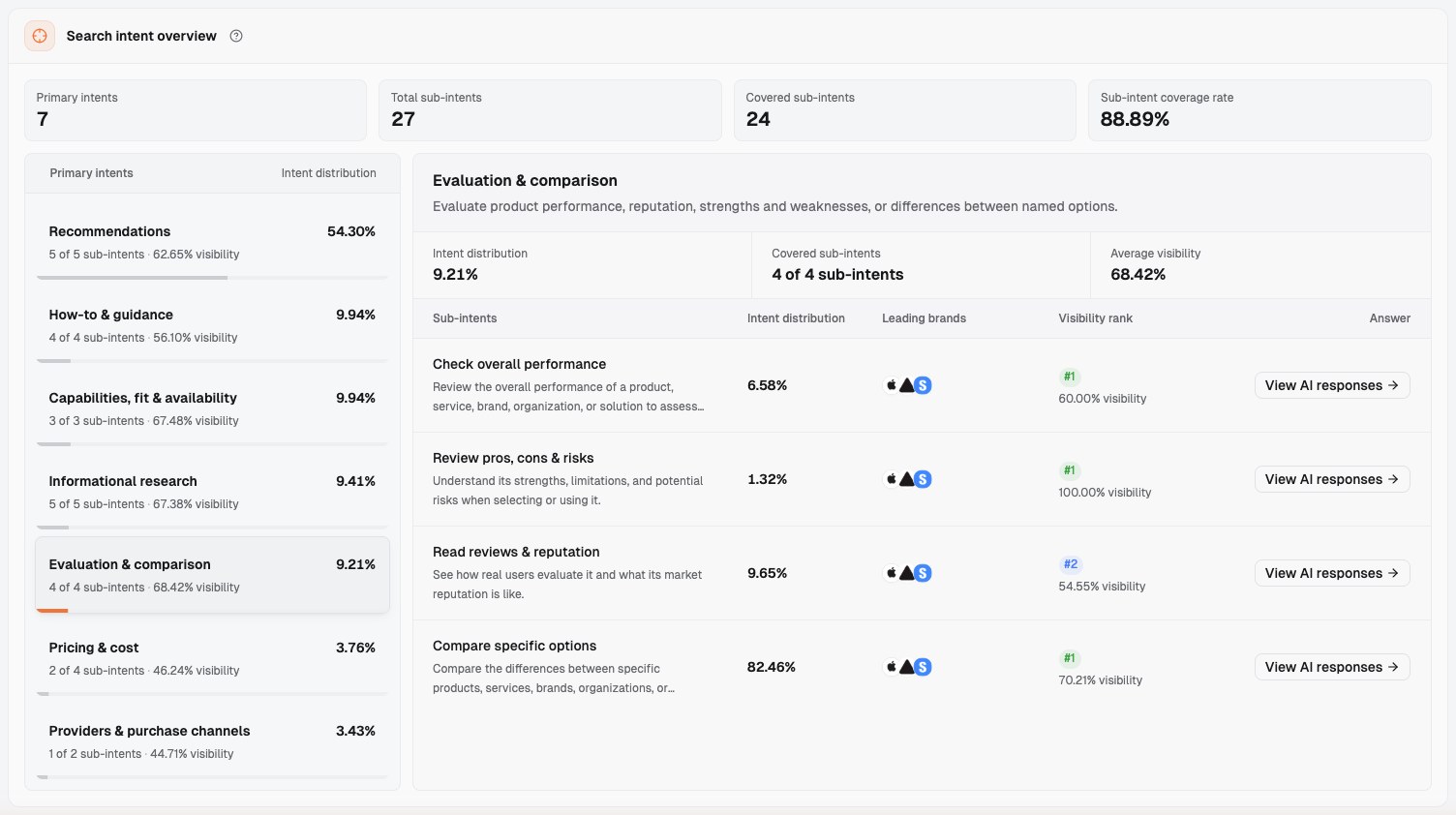Click the 54.55% visibility text
1456x815 pixels.
[x=1102, y=587]
